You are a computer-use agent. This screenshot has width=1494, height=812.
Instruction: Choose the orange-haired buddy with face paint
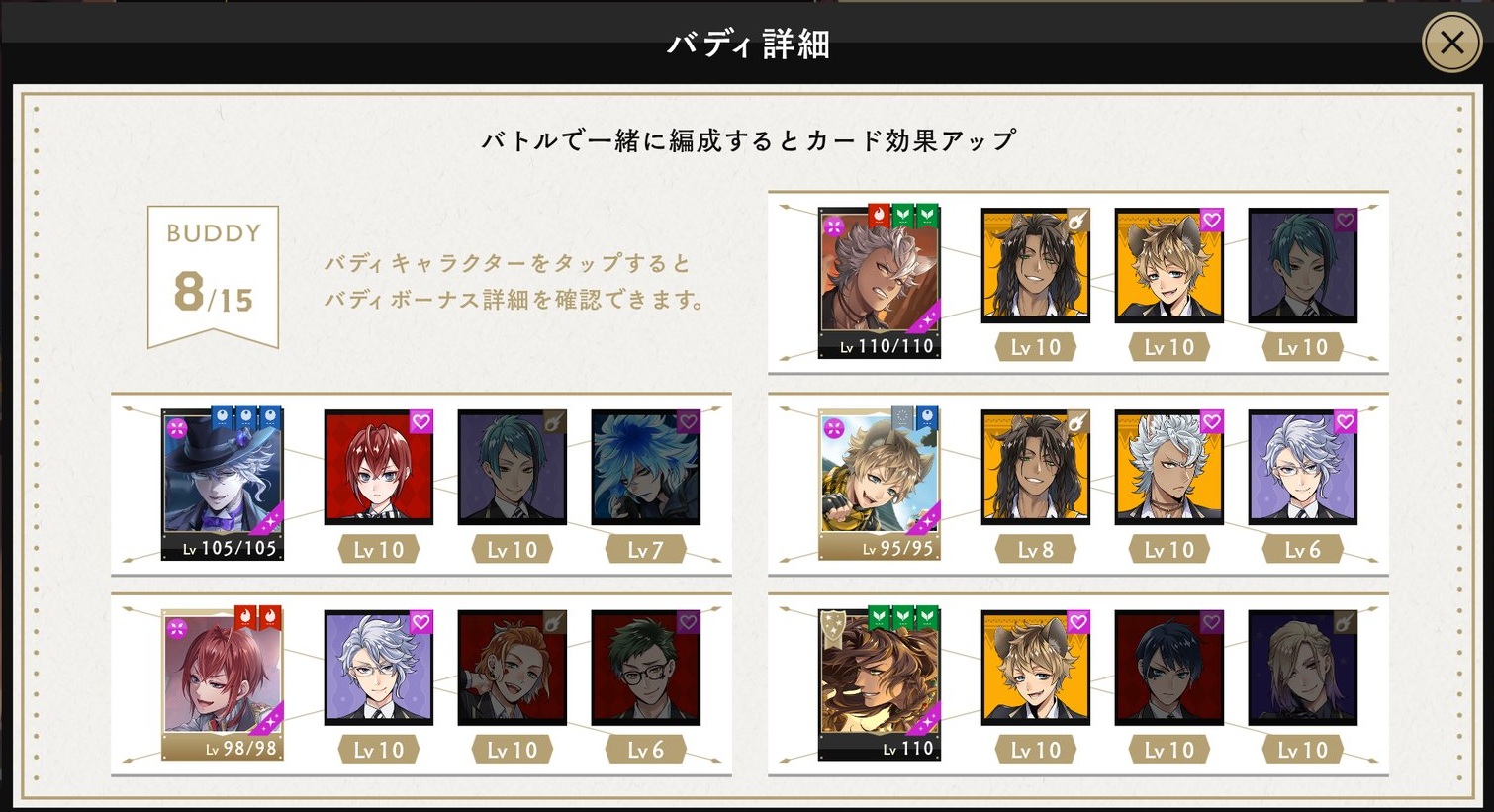pos(513,668)
